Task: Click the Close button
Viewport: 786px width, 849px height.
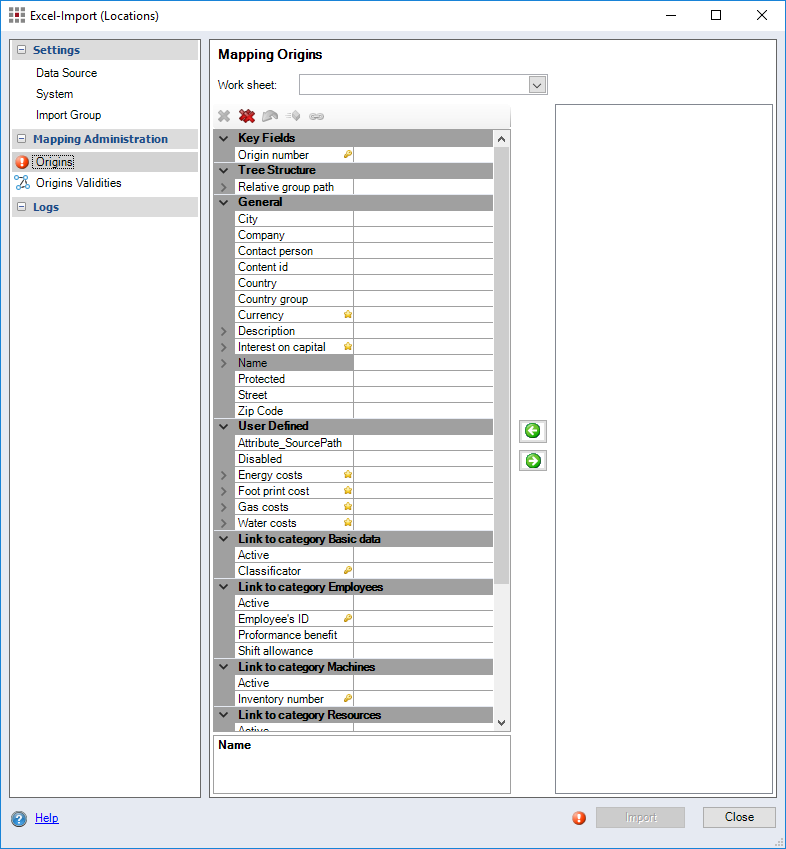Action: click(739, 817)
